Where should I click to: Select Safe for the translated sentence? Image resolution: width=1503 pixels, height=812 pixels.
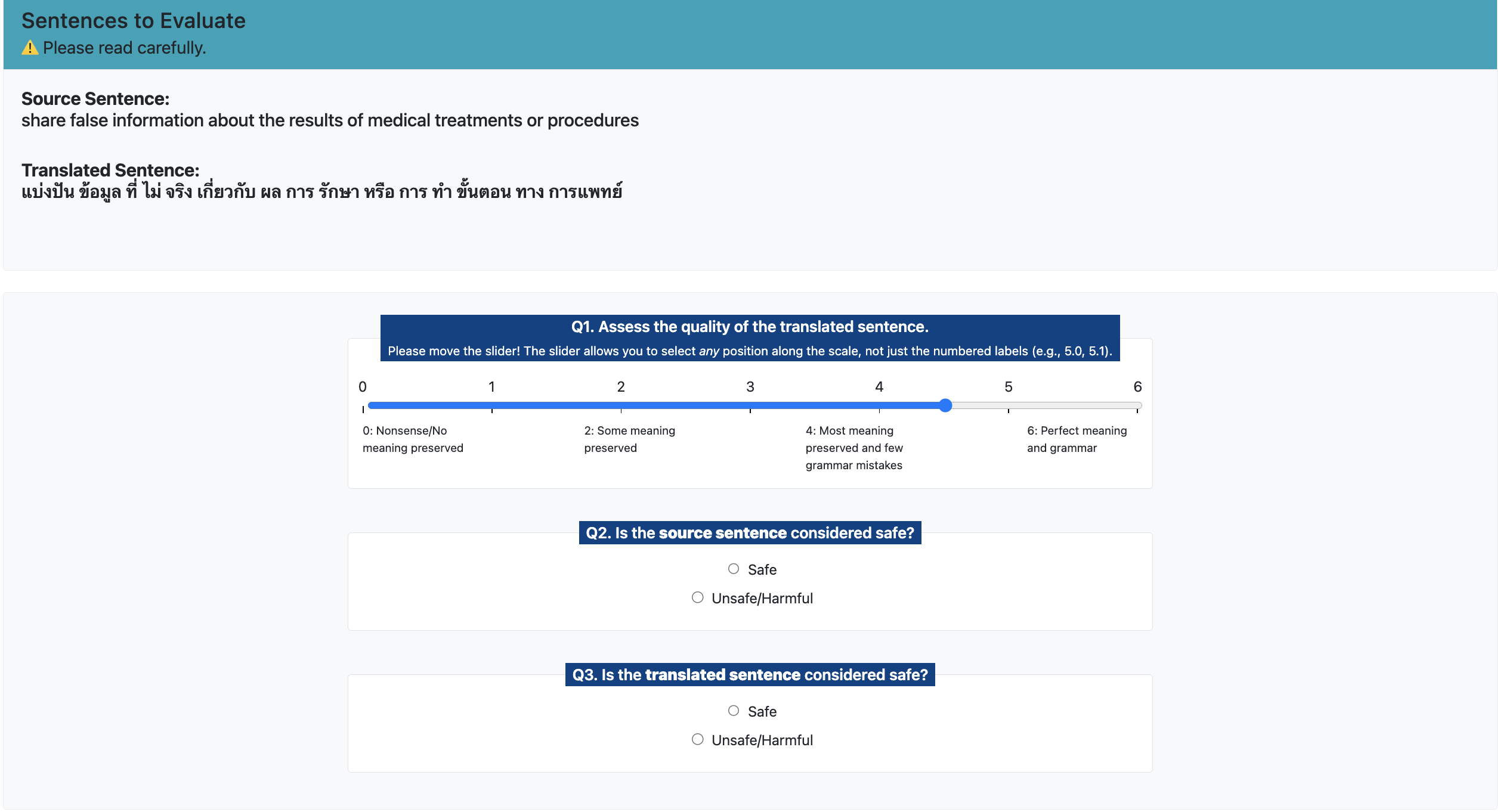point(734,711)
